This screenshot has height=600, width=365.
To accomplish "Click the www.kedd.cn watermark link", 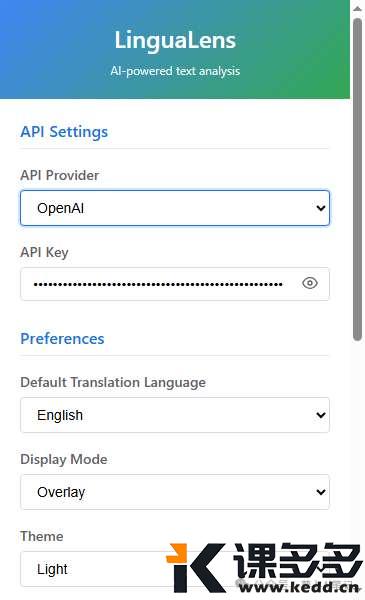I will [x=299, y=587].
